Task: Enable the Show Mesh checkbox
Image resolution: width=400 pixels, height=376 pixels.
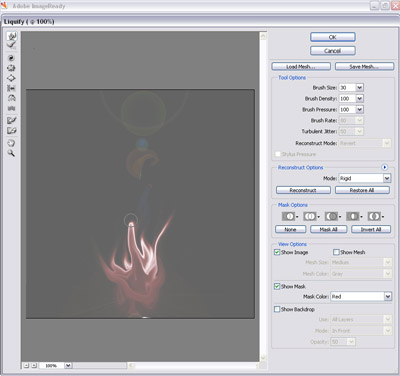Action: click(336, 252)
